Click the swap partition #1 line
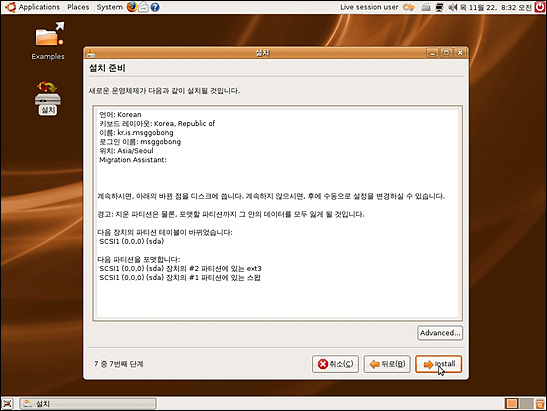The height and width of the screenshot is (411, 547). click(x=180, y=278)
